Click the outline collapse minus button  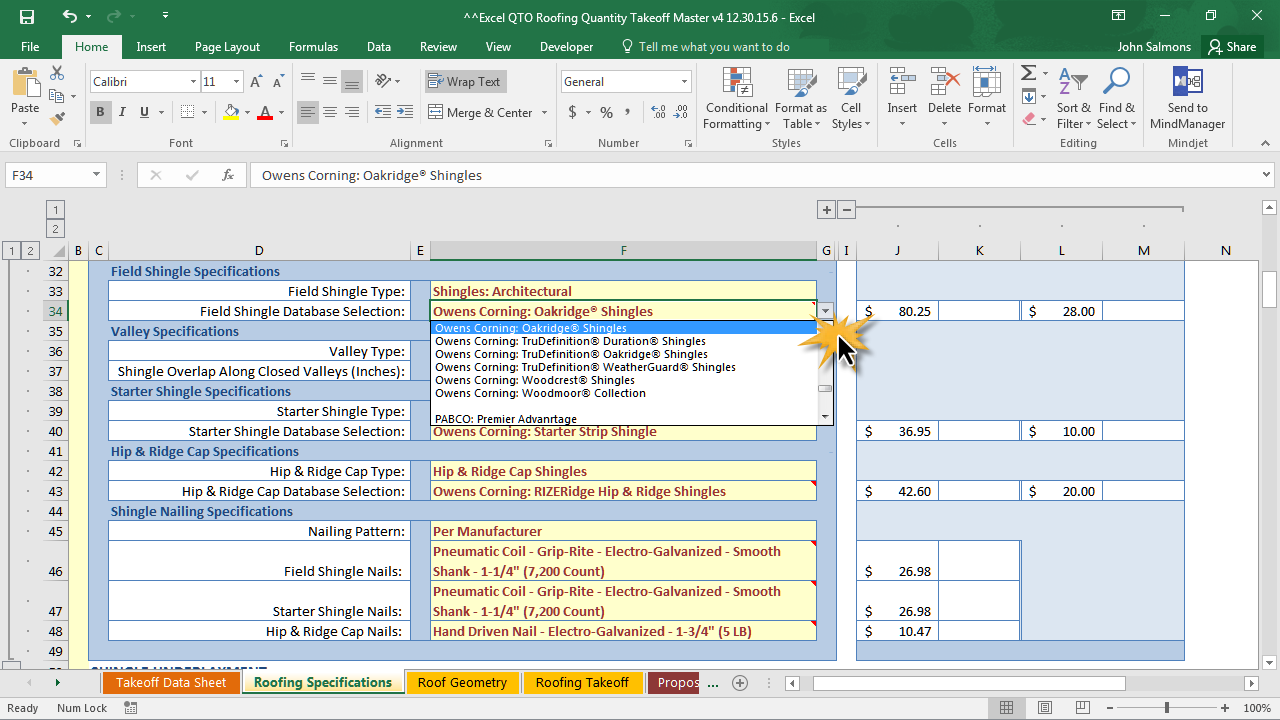847,209
